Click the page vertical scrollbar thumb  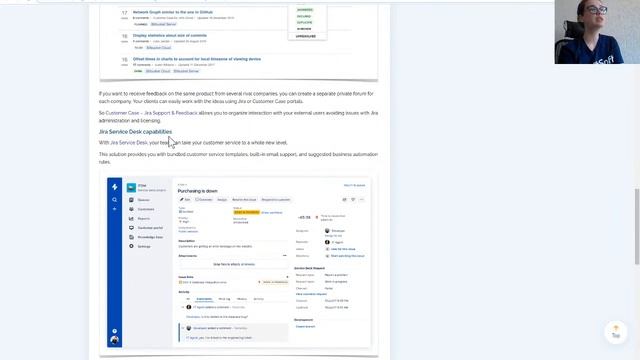click(637, 227)
